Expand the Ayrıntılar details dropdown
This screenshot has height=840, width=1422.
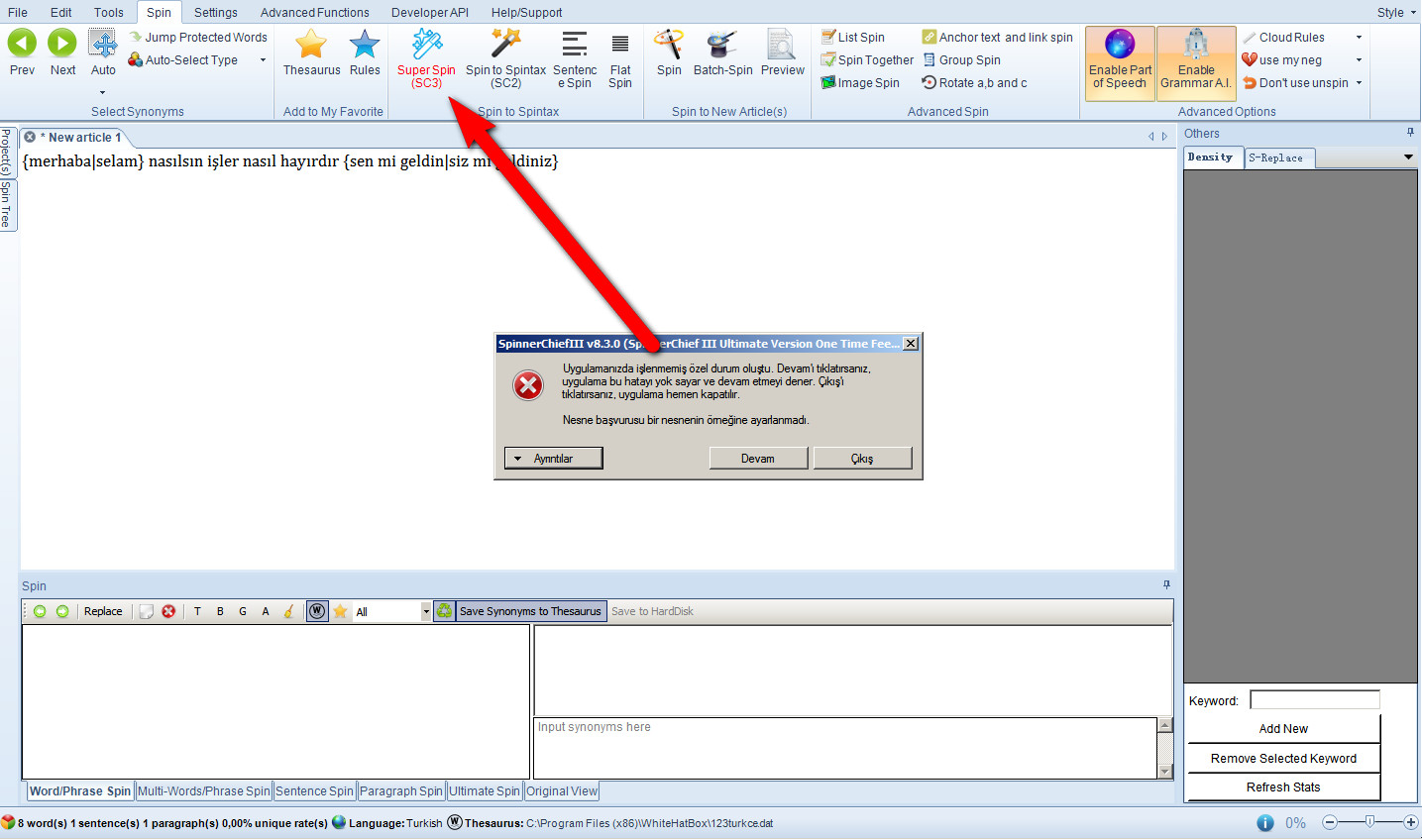pyautogui.click(x=553, y=458)
